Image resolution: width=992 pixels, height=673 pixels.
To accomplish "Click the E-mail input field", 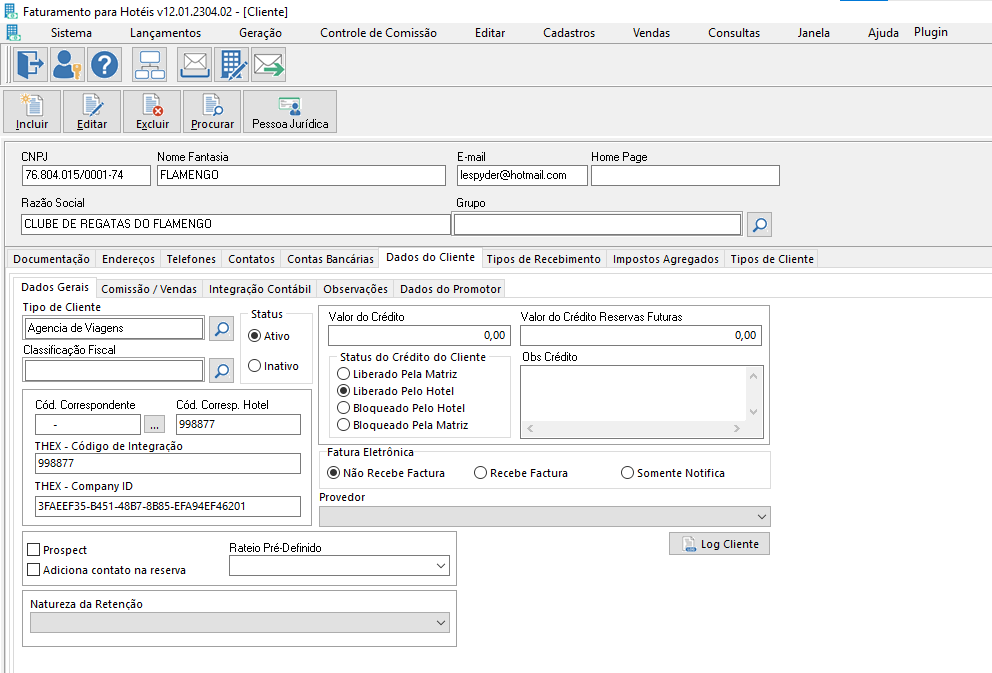I will point(522,175).
